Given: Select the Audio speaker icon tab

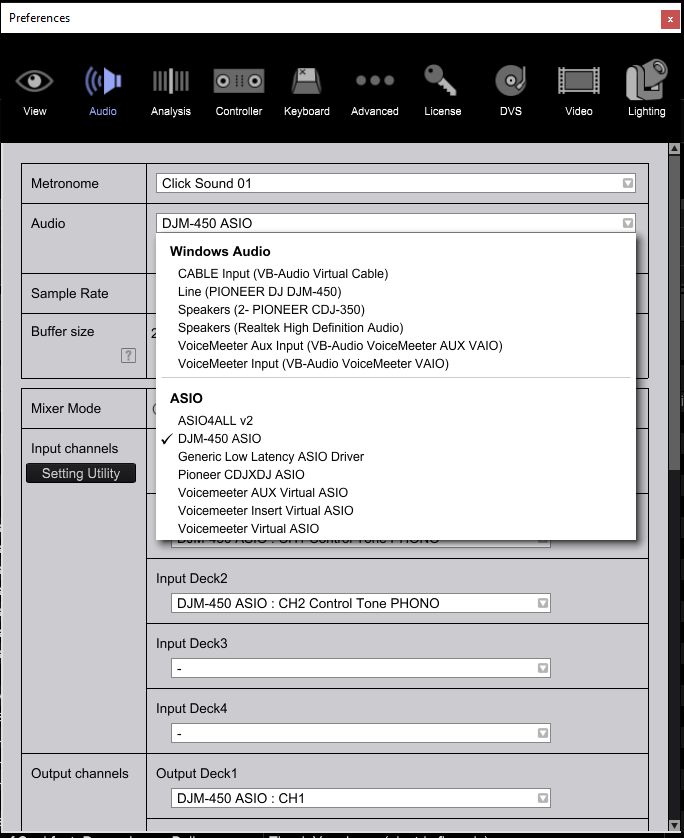Looking at the screenshot, I should coord(103,81).
